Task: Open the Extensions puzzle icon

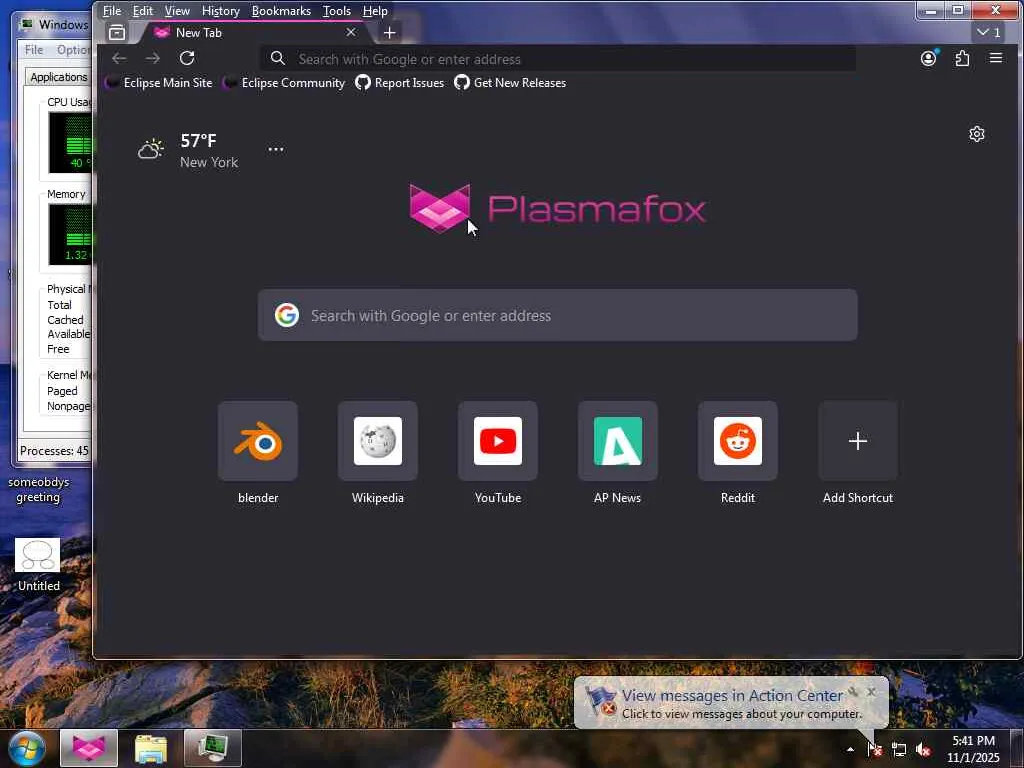Action: click(962, 59)
